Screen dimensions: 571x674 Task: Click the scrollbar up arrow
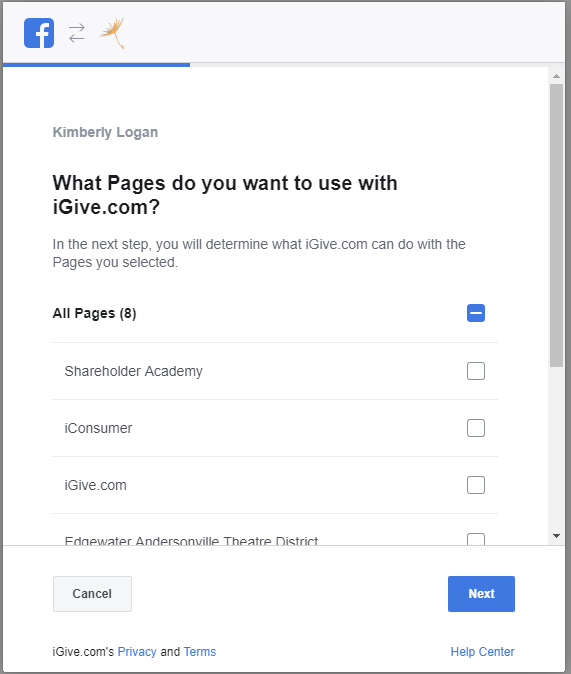556,76
